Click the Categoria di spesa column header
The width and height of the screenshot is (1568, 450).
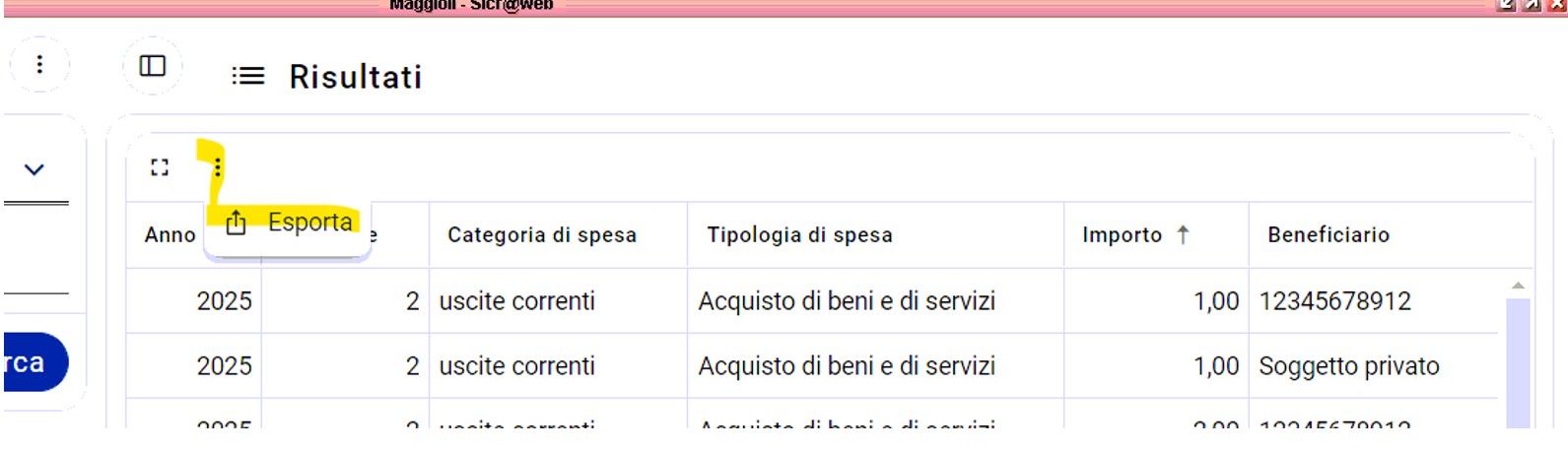pos(541,235)
